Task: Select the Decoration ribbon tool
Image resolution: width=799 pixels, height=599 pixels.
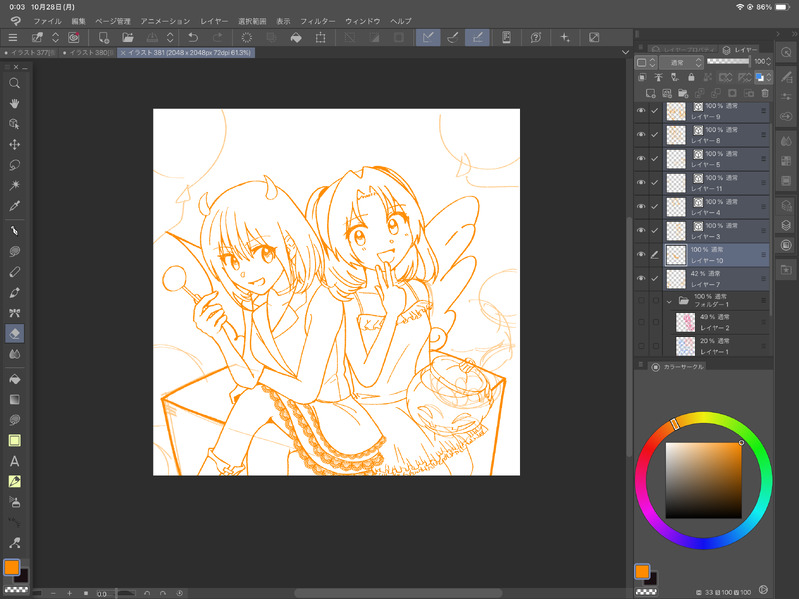Action: click(x=14, y=313)
